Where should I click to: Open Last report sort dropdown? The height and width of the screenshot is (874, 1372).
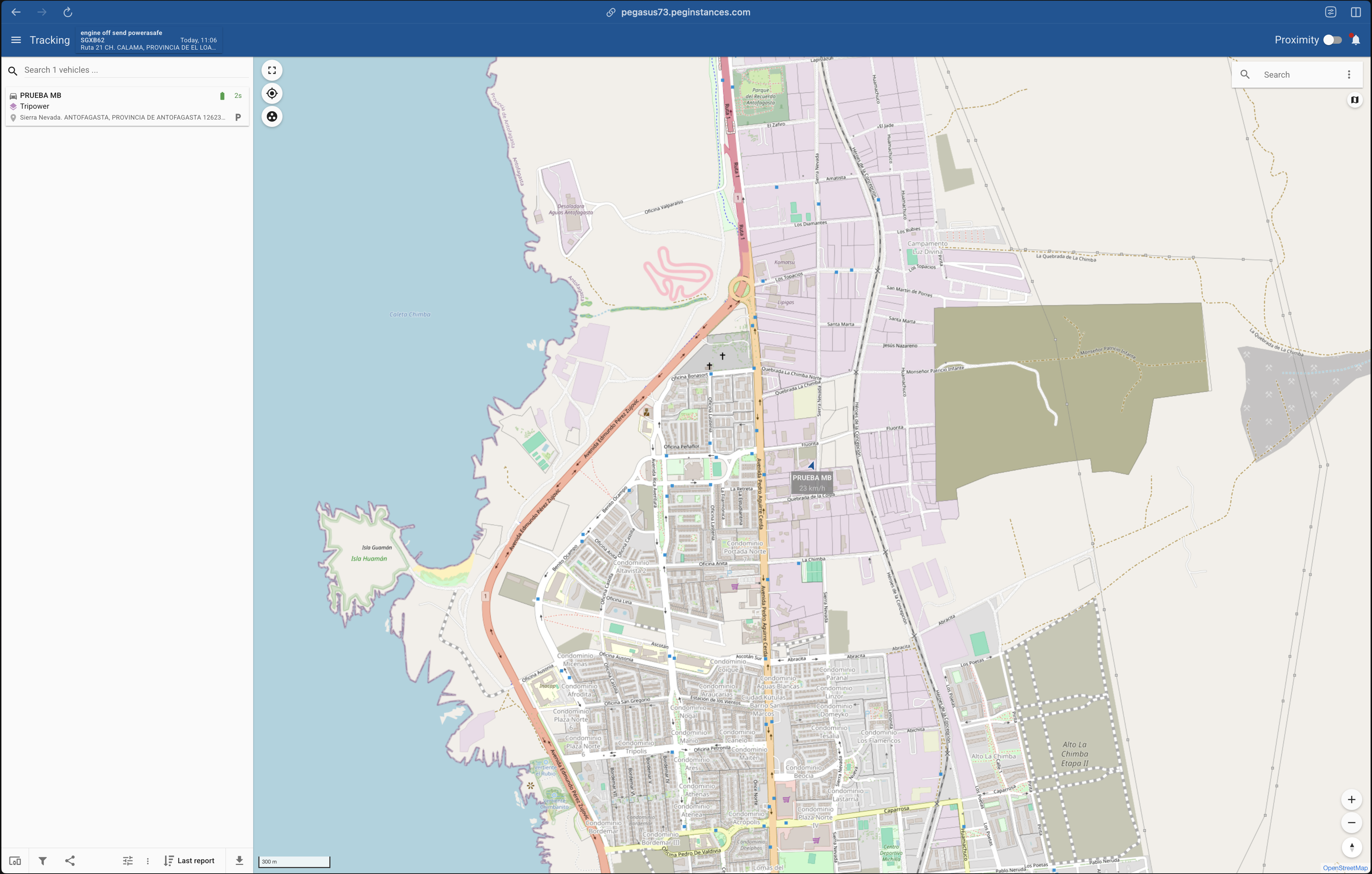189,860
